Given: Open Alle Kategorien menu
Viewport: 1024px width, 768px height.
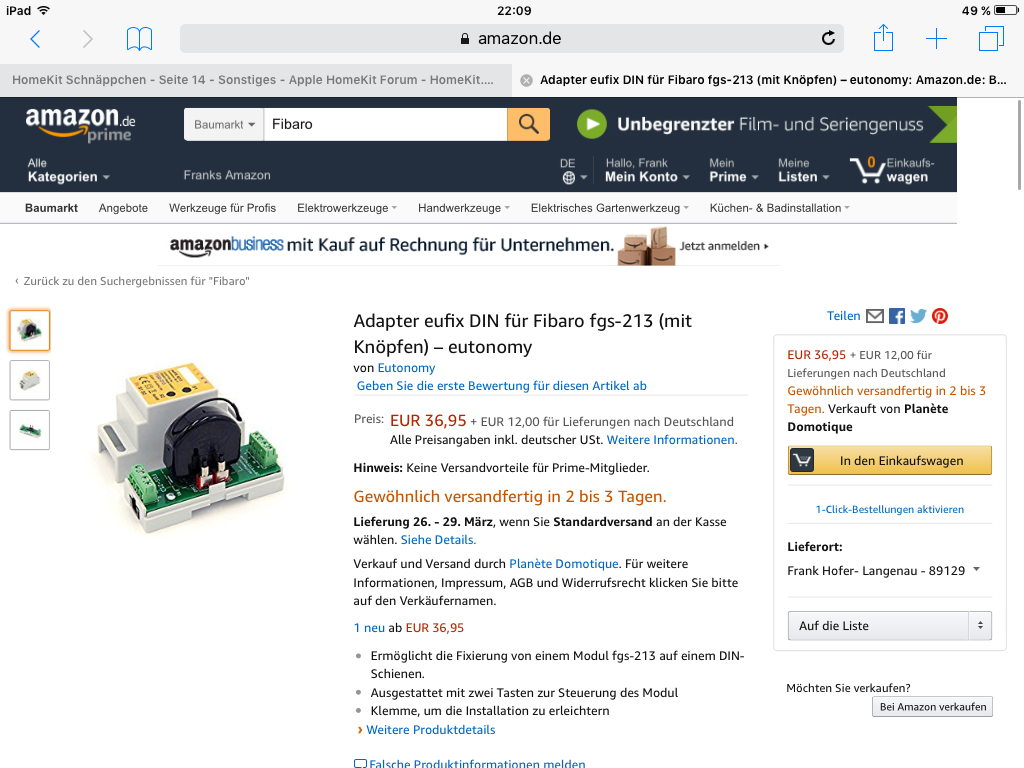Looking at the screenshot, I should pyautogui.click(x=68, y=170).
